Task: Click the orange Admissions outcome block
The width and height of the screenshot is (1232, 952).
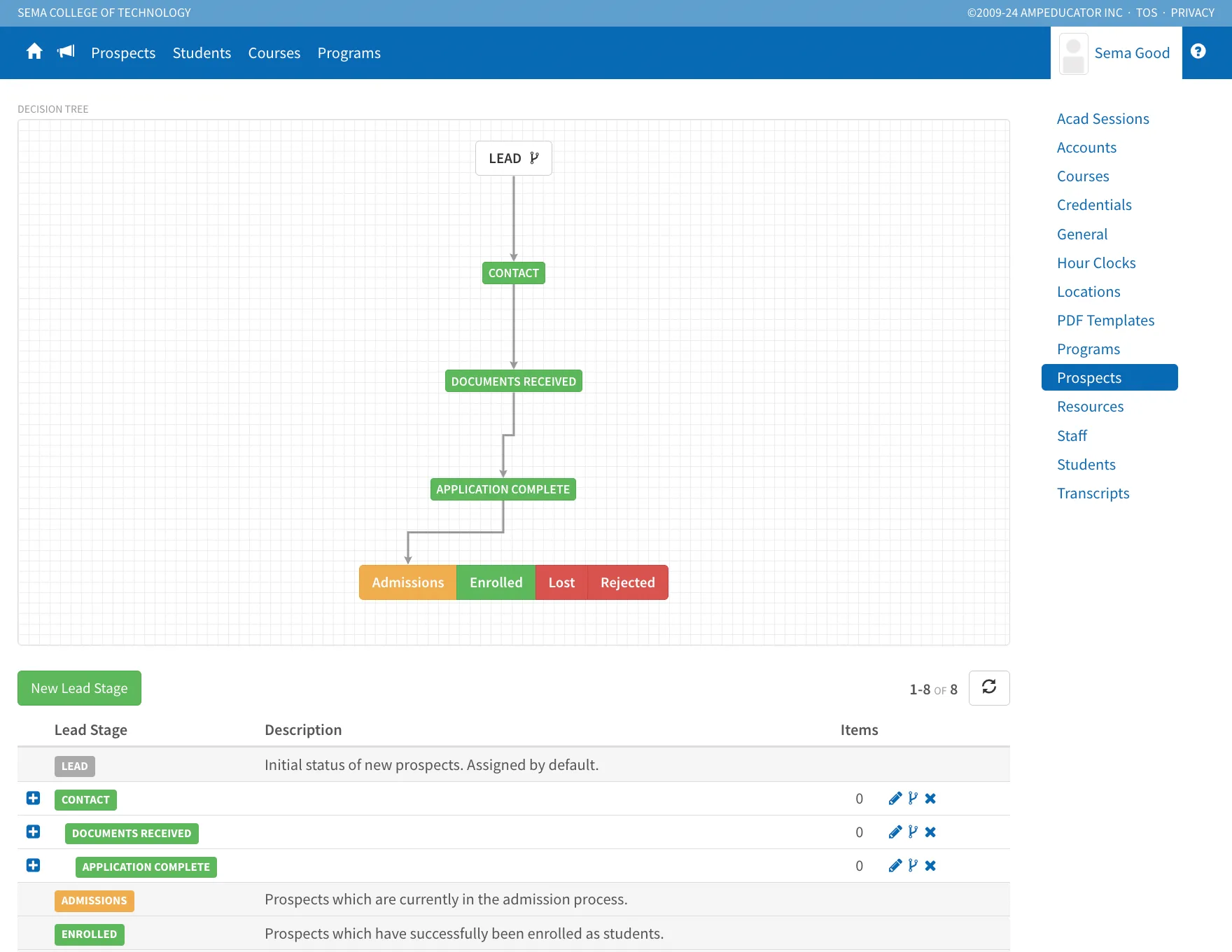Action: pyautogui.click(x=408, y=582)
